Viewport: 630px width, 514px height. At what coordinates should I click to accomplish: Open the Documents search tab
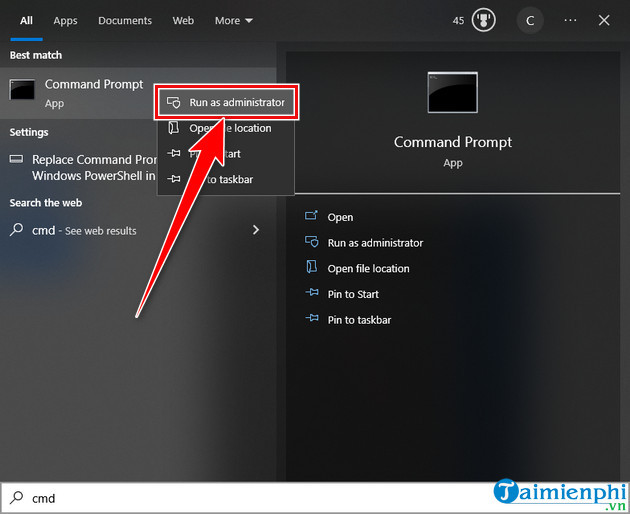point(125,20)
